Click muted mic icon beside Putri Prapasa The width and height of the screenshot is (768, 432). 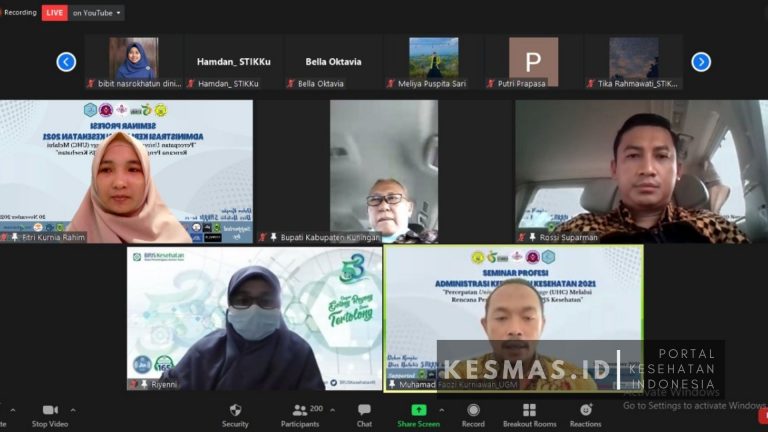click(490, 84)
